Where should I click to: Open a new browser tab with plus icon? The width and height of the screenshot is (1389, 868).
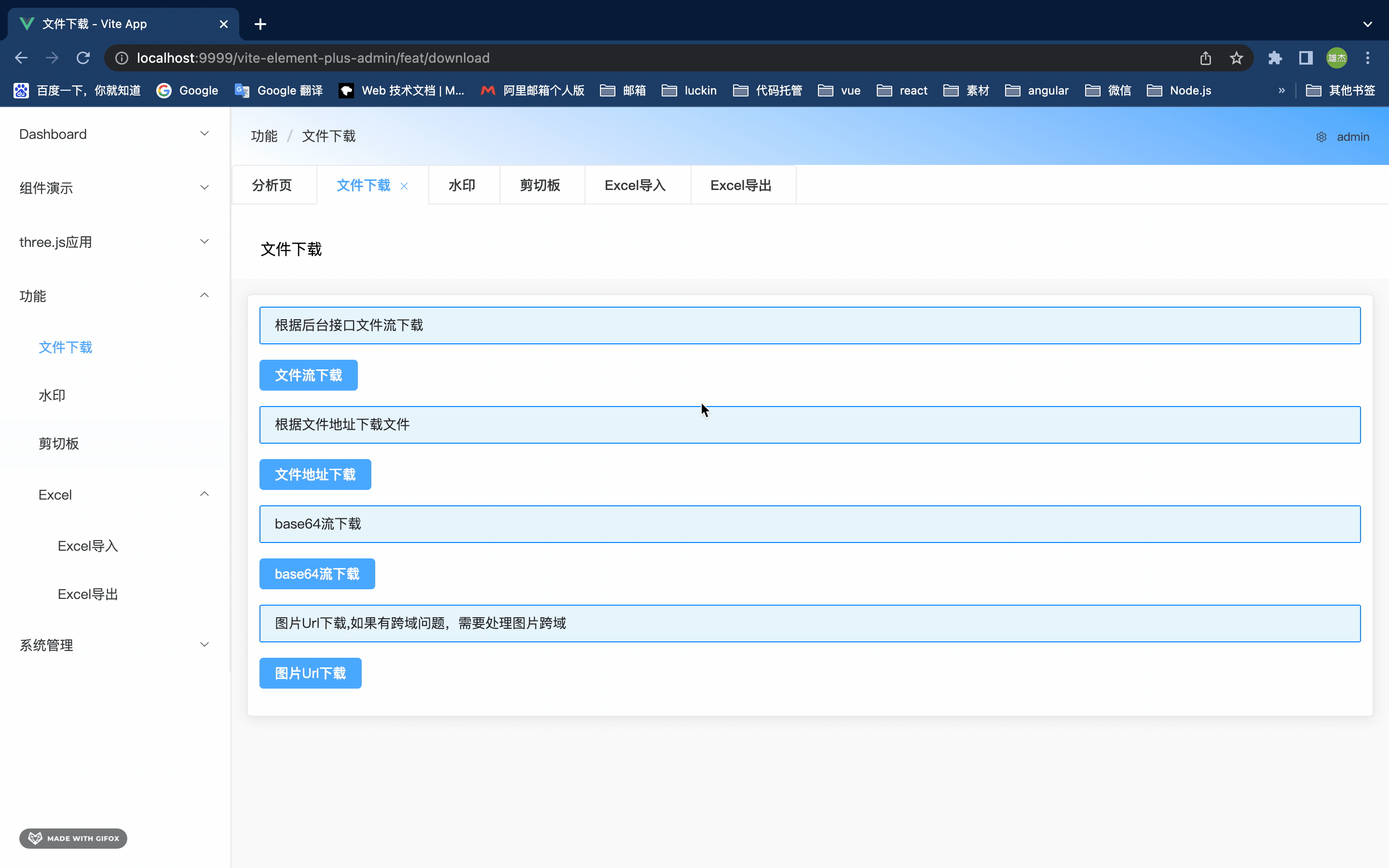(260, 24)
